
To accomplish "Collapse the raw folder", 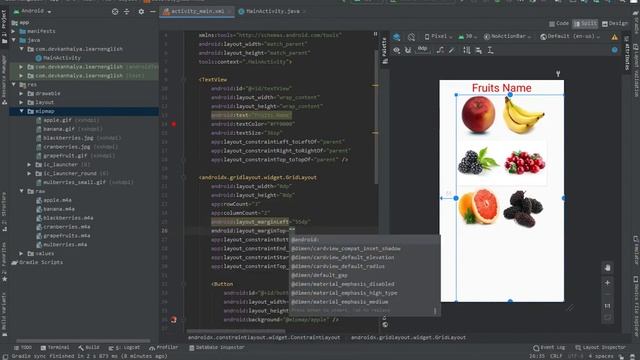I will pyautogui.click(x=22, y=191).
